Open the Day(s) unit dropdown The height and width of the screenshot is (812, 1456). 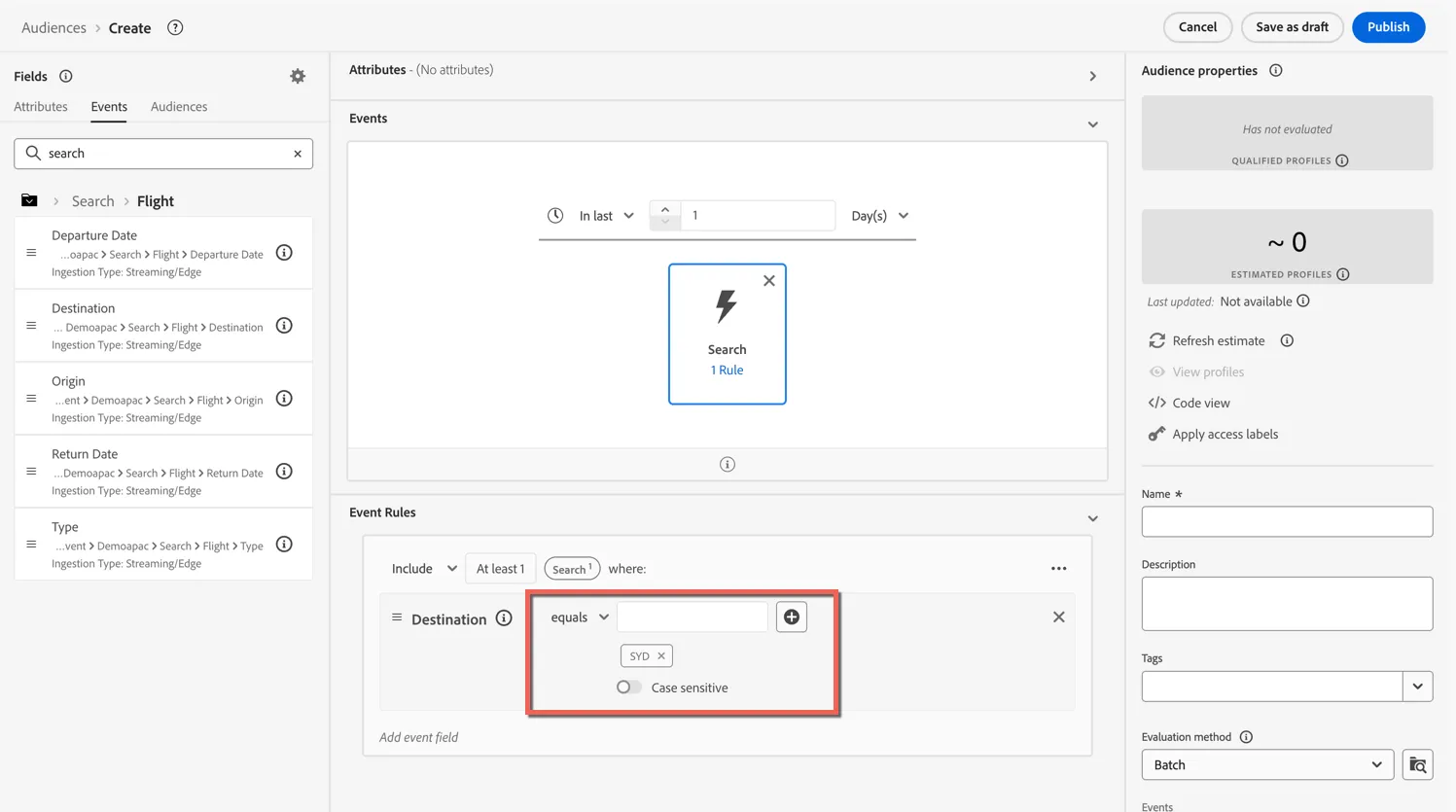coord(879,216)
